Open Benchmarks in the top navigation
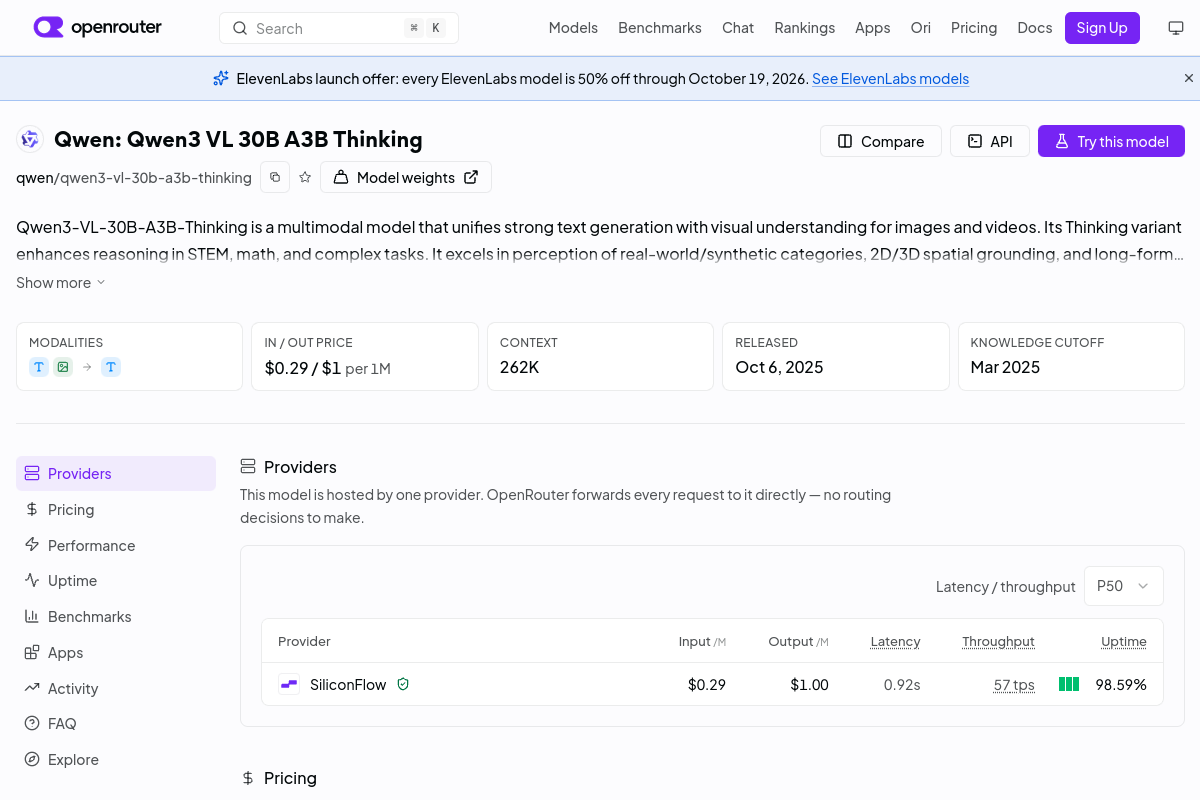The width and height of the screenshot is (1200, 800). [x=660, y=28]
